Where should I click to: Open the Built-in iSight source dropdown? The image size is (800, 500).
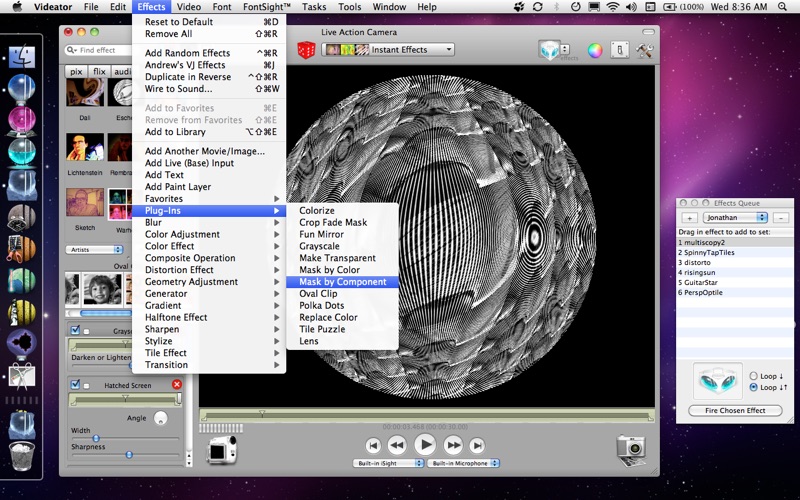pos(388,463)
